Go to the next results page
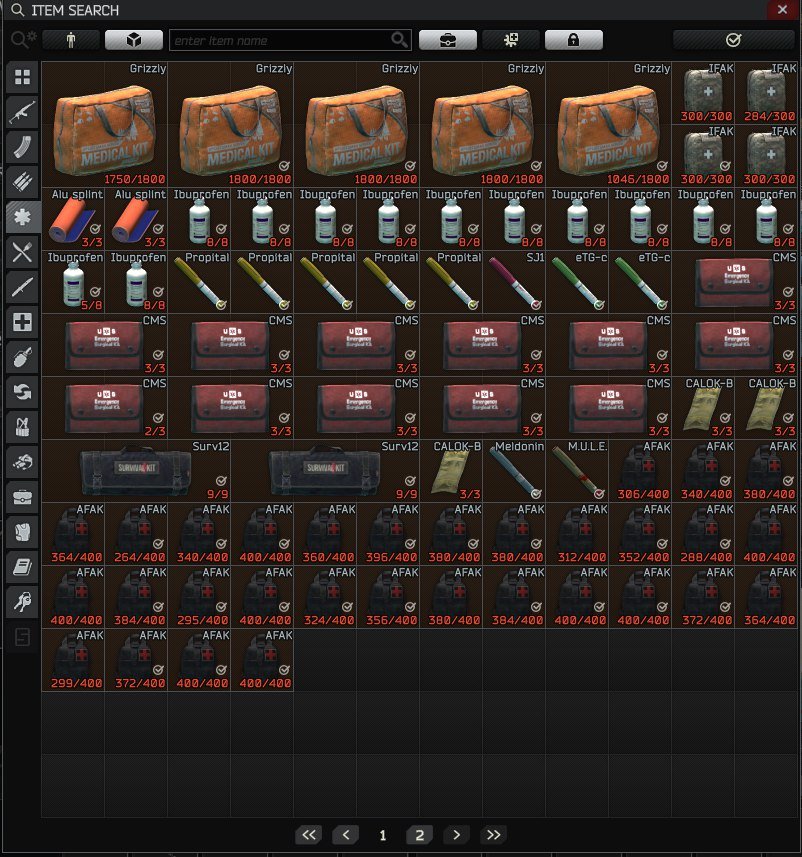802x857 pixels. click(456, 835)
